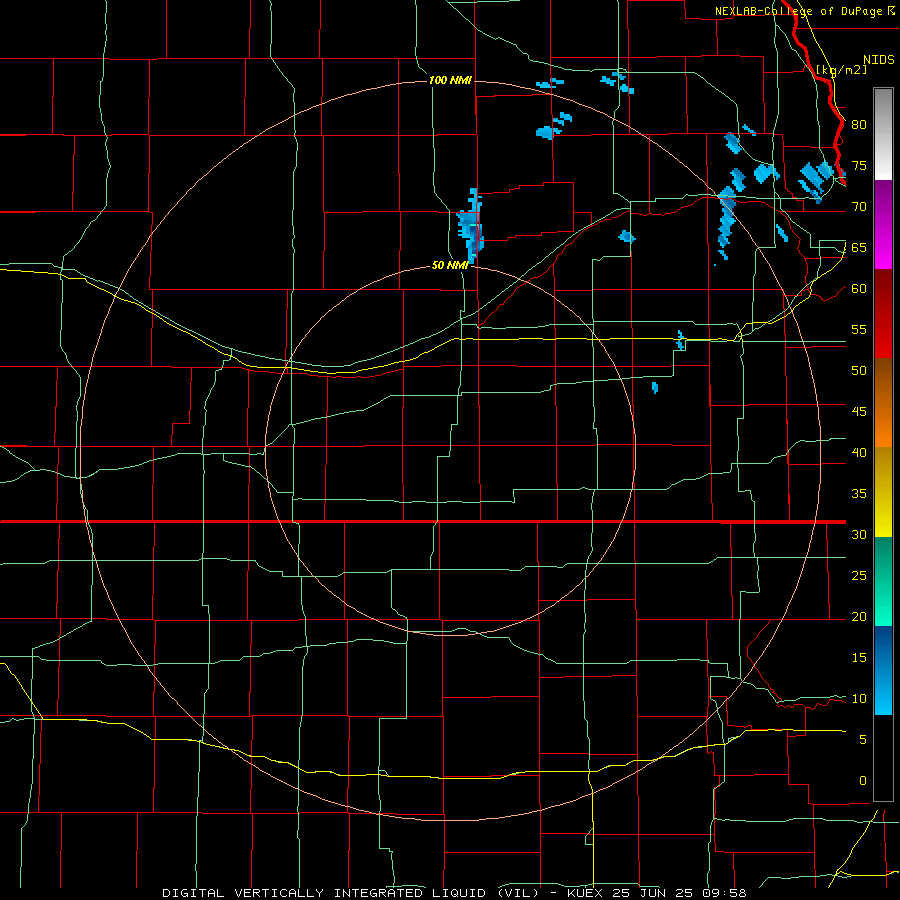This screenshot has width=900, height=900.
Task: Click the 60 value on the color scale
Action: [859, 289]
